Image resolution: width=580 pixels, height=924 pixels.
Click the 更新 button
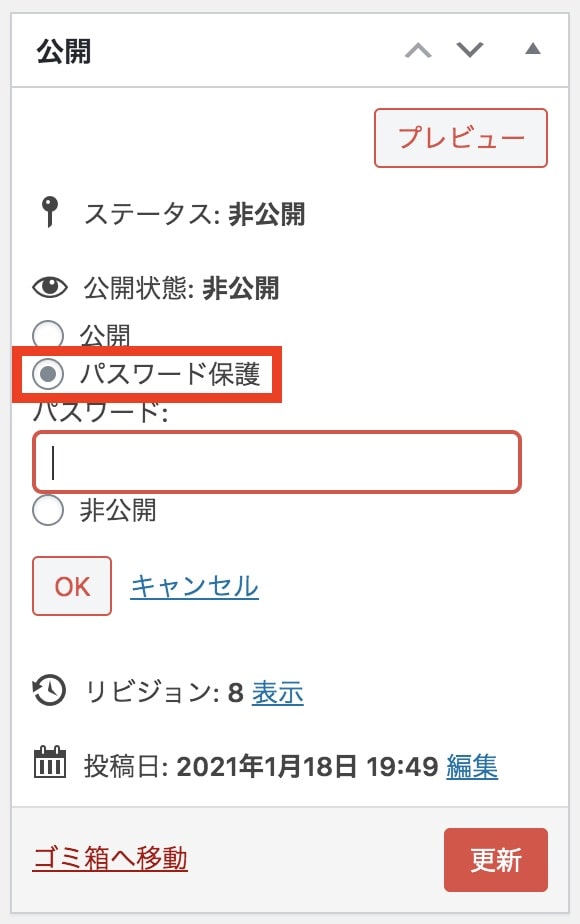[496, 860]
